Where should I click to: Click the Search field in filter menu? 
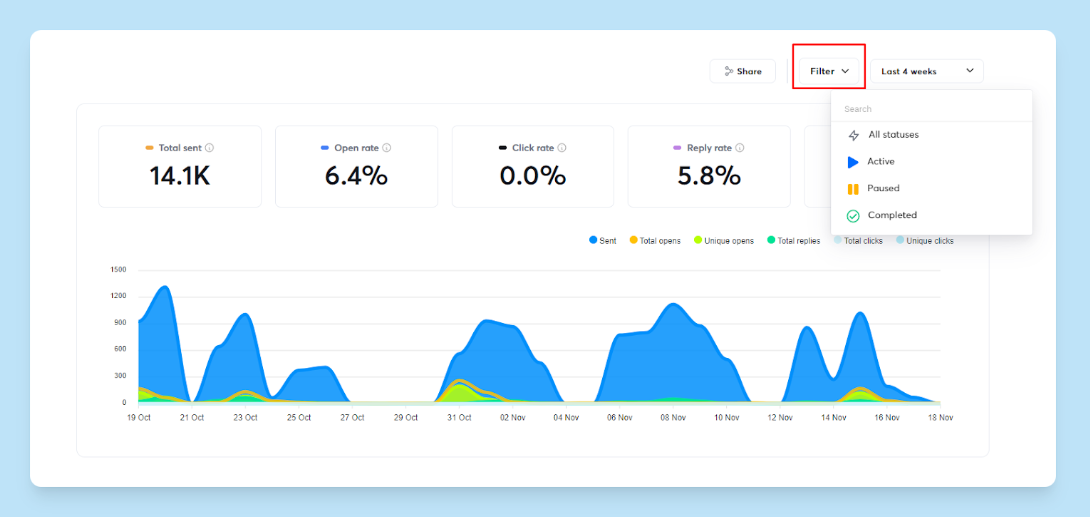pyautogui.click(x=930, y=108)
